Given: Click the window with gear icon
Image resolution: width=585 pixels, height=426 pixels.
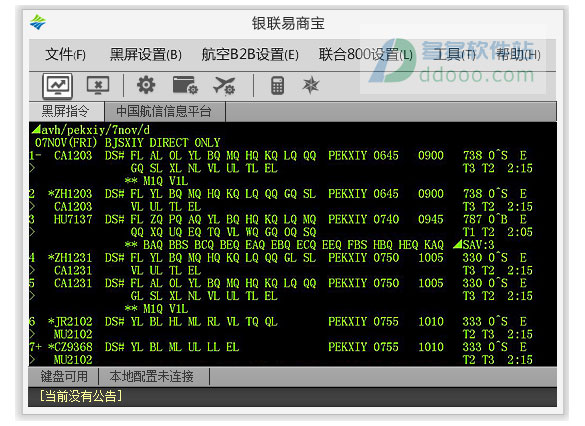Looking at the screenshot, I should click(x=185, y=85).
